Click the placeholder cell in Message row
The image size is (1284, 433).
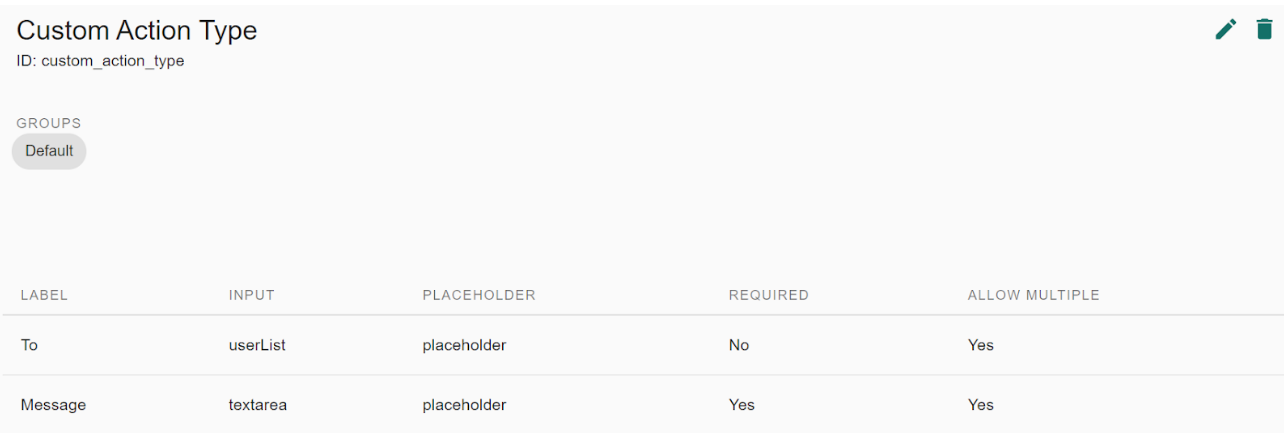tap(464, 405)
